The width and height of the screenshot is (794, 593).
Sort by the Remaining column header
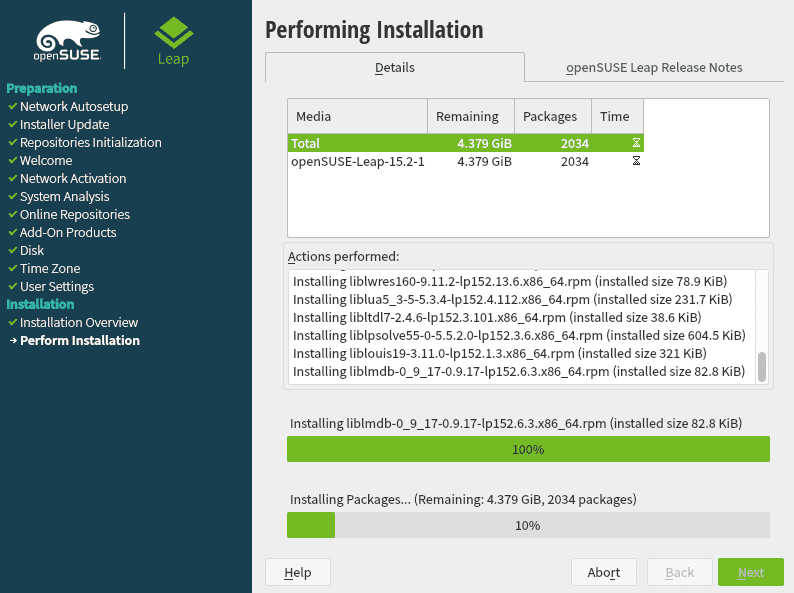[471, 116]
